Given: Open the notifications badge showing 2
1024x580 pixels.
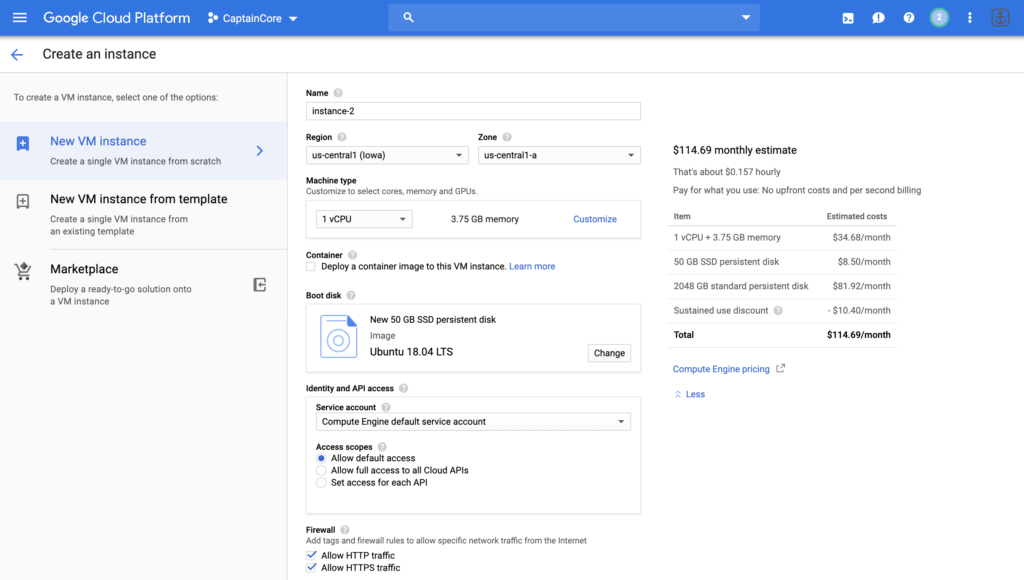Looking at the screenshot, I should (x=939, y=18).
